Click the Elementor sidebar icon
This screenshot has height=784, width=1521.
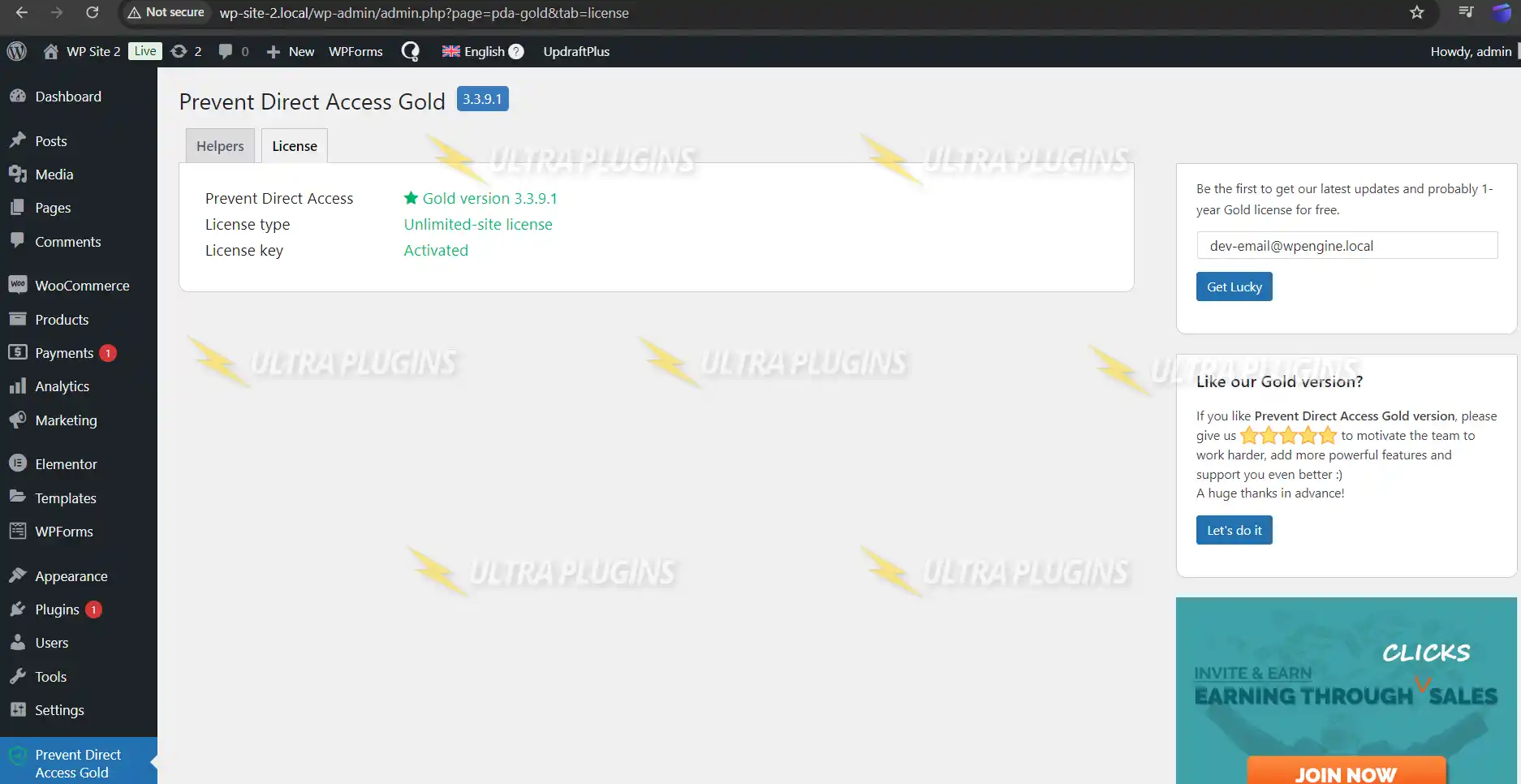pyautogui.click(x=18, y=463)
